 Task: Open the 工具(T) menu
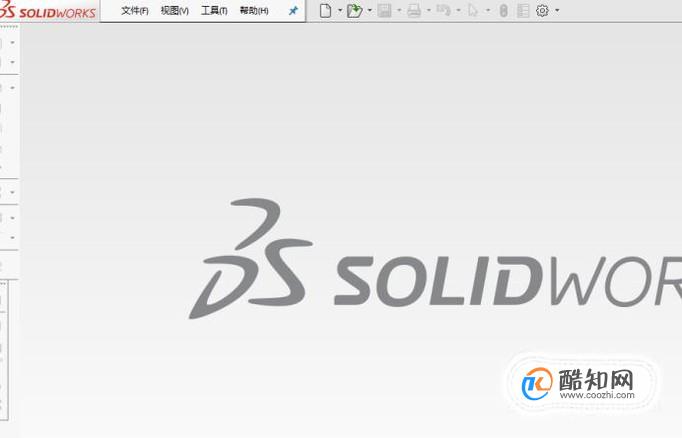coord(214,10)
